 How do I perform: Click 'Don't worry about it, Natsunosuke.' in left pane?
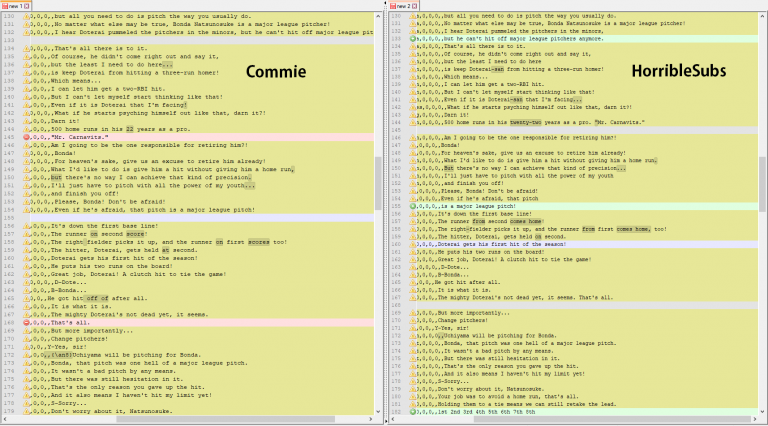(x=111, y=411)
